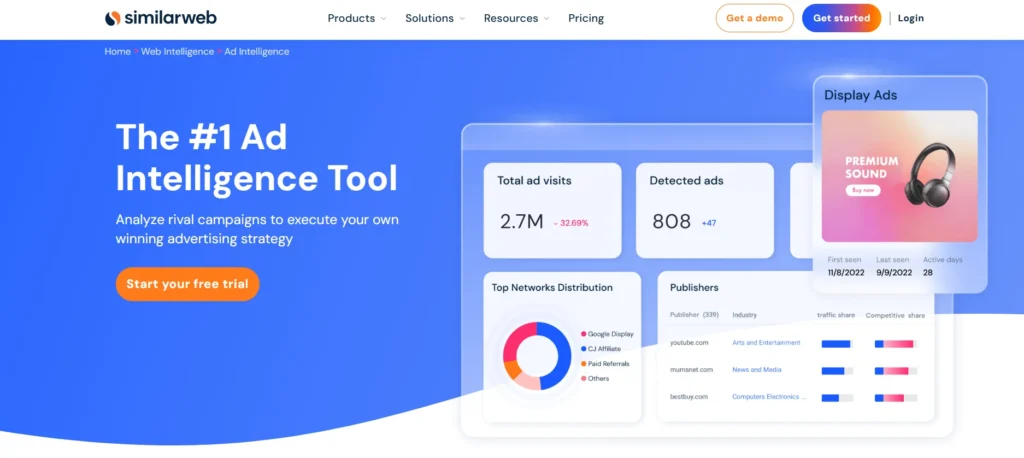Click the +47 change value
1024x458 pixels.
point(709,223)
